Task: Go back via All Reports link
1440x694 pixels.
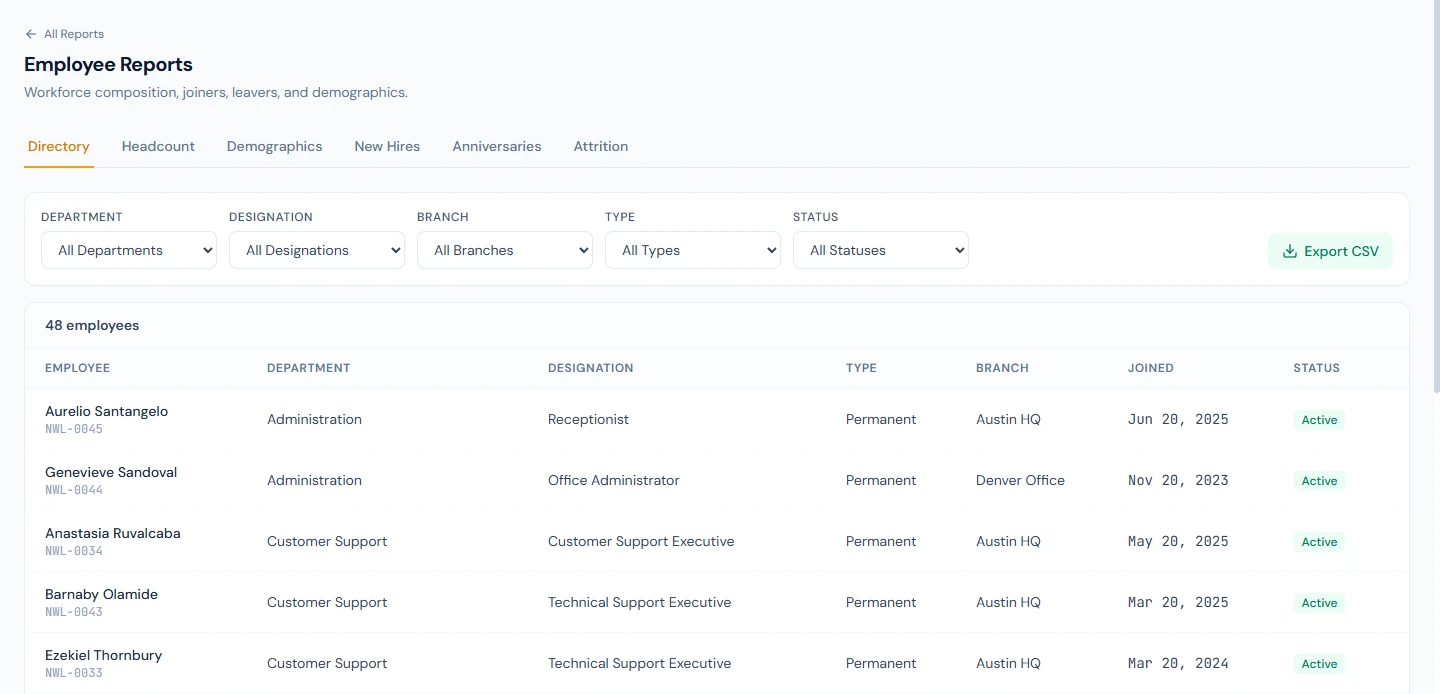Action: pos(65,34)
